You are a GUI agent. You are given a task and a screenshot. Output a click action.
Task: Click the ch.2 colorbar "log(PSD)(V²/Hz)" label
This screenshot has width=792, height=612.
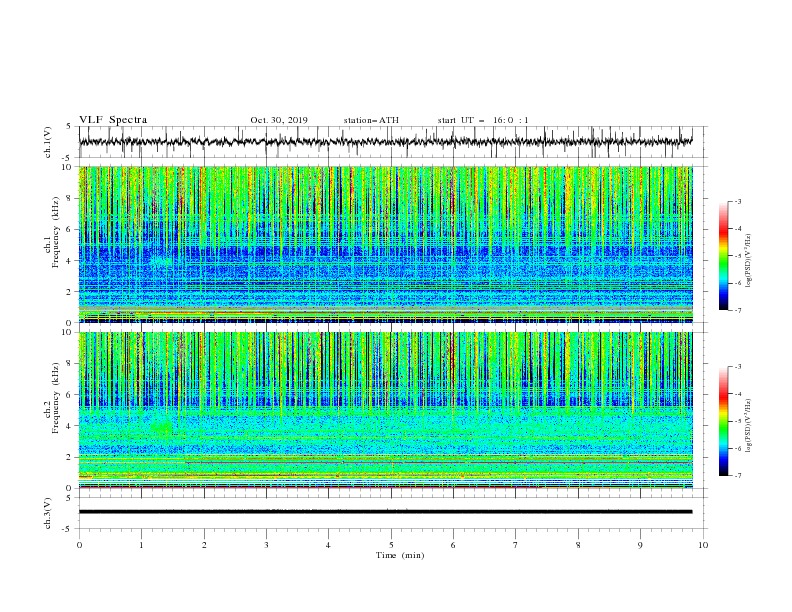(x=748, y=426)
